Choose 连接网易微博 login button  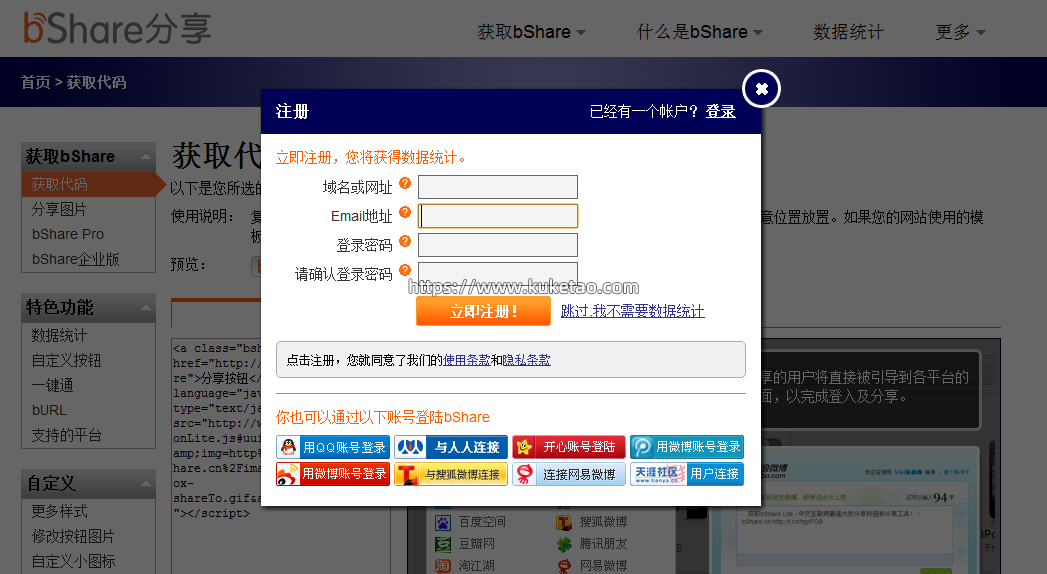[x=569, y=474]
